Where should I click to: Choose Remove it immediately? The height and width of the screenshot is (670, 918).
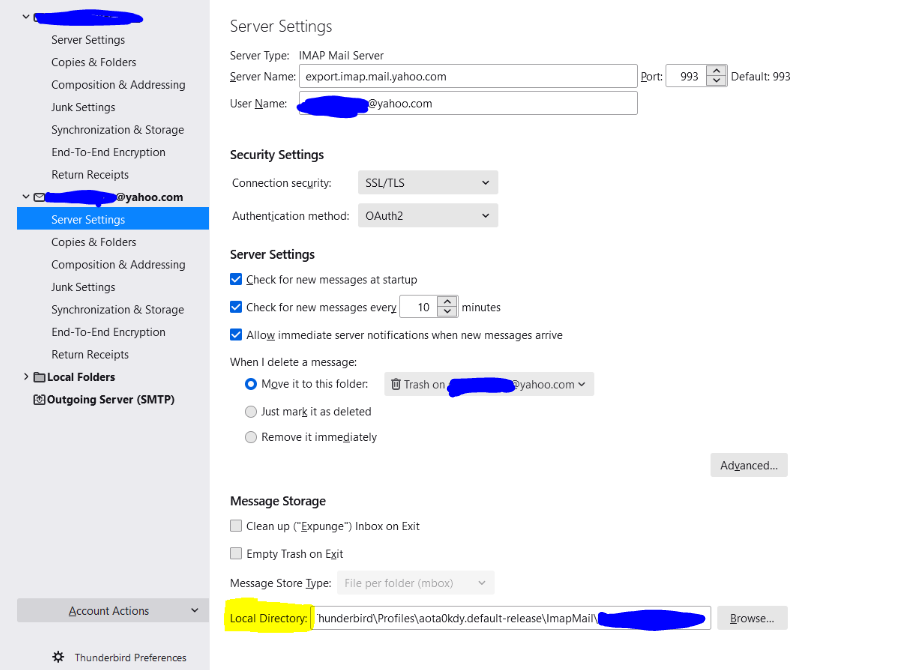(251, 437)
